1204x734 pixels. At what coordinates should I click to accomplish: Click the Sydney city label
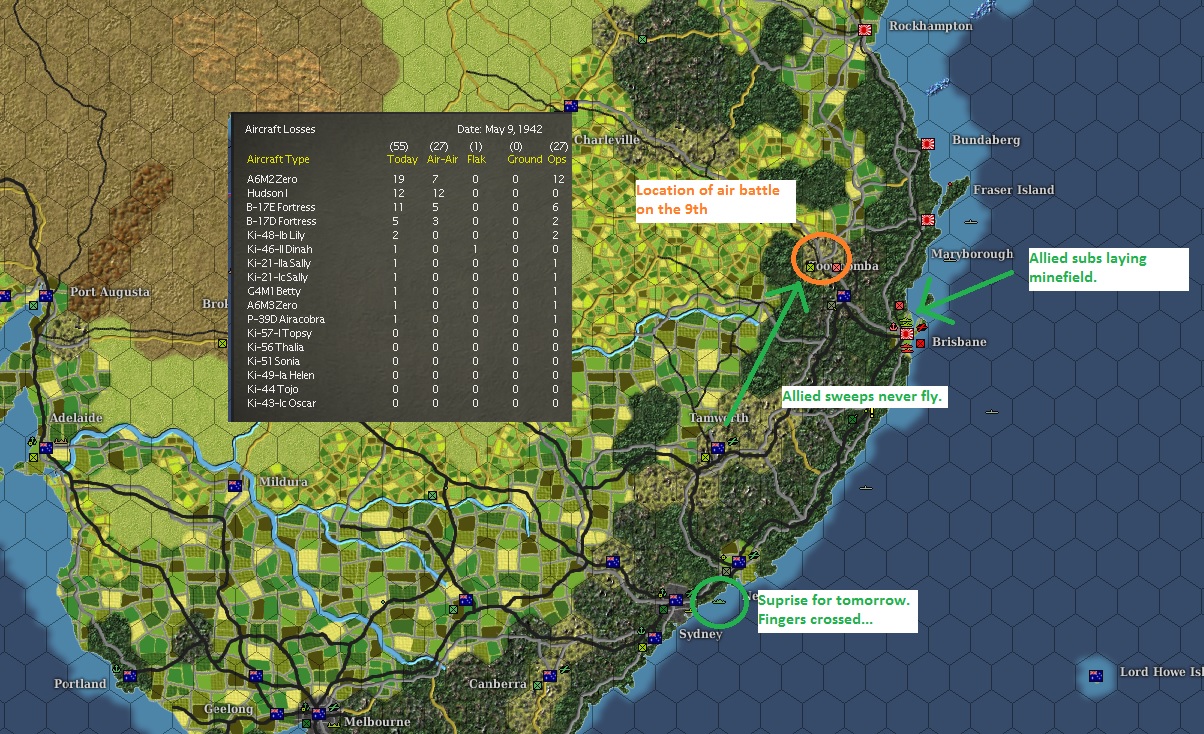click(700, 635)
